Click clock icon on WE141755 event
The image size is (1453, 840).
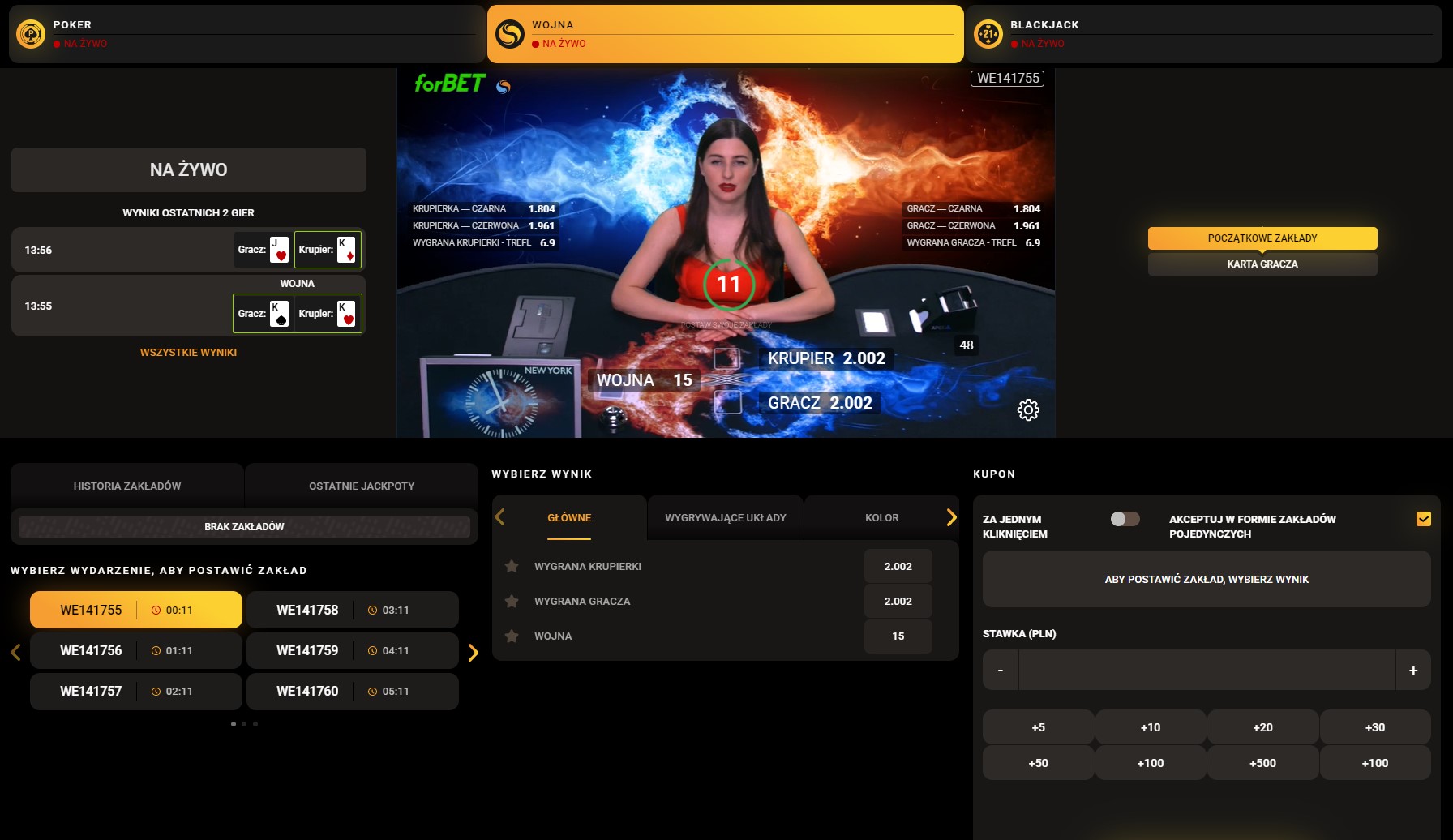tap(156, 610)
